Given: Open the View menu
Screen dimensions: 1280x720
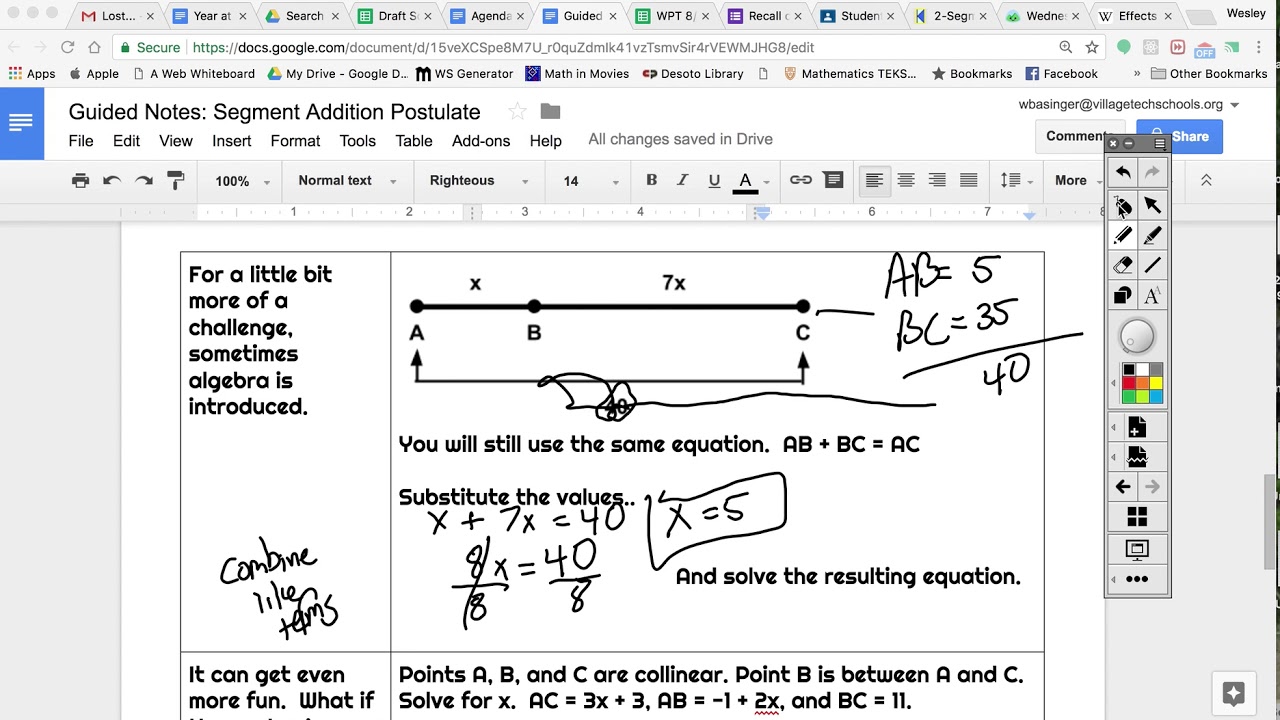Looking at the screenshot, I should coord(176,141).
